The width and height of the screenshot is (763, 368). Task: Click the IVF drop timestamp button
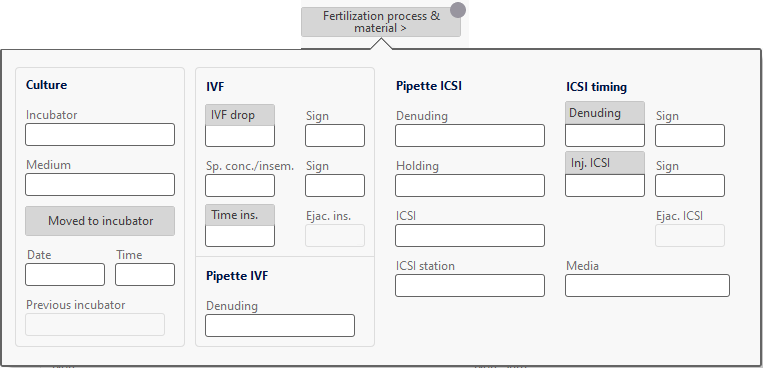240,115
